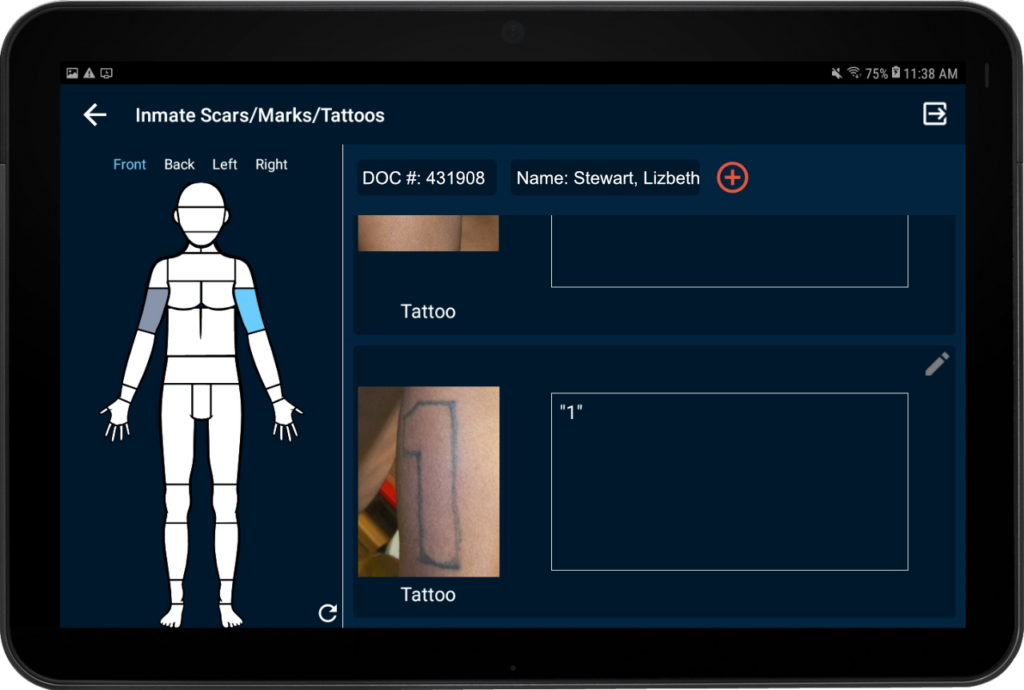
Task: Click the description field containing "1"
Action: point(729,482)
